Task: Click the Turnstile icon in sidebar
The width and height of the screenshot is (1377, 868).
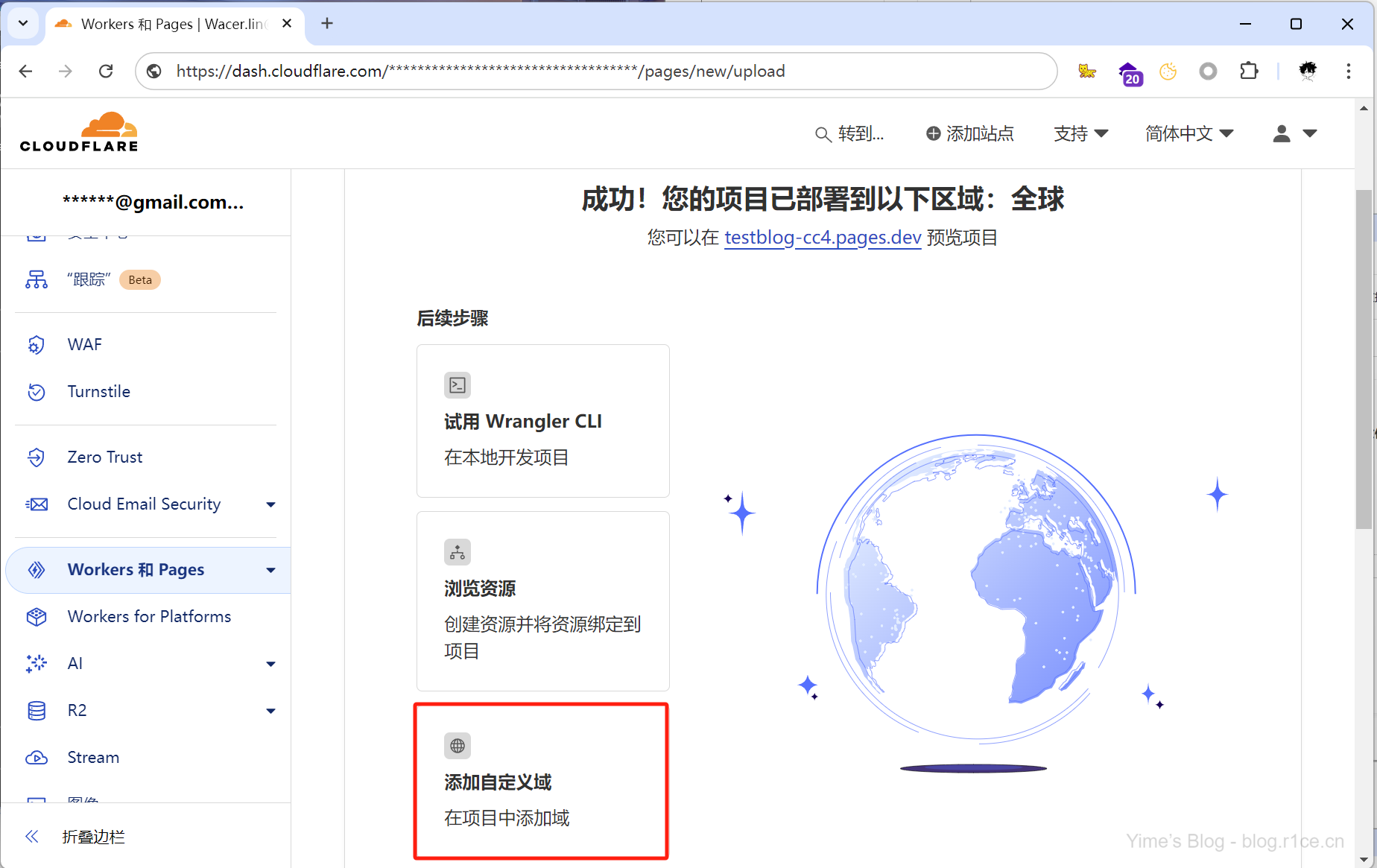Action: click(x=36, y=392)
